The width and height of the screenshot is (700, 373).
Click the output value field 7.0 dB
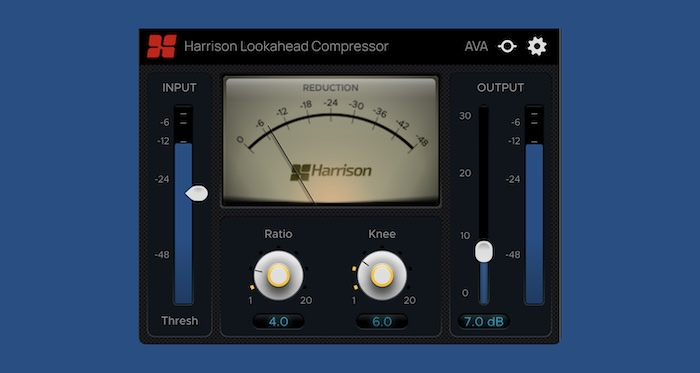[x=483, y=322]
